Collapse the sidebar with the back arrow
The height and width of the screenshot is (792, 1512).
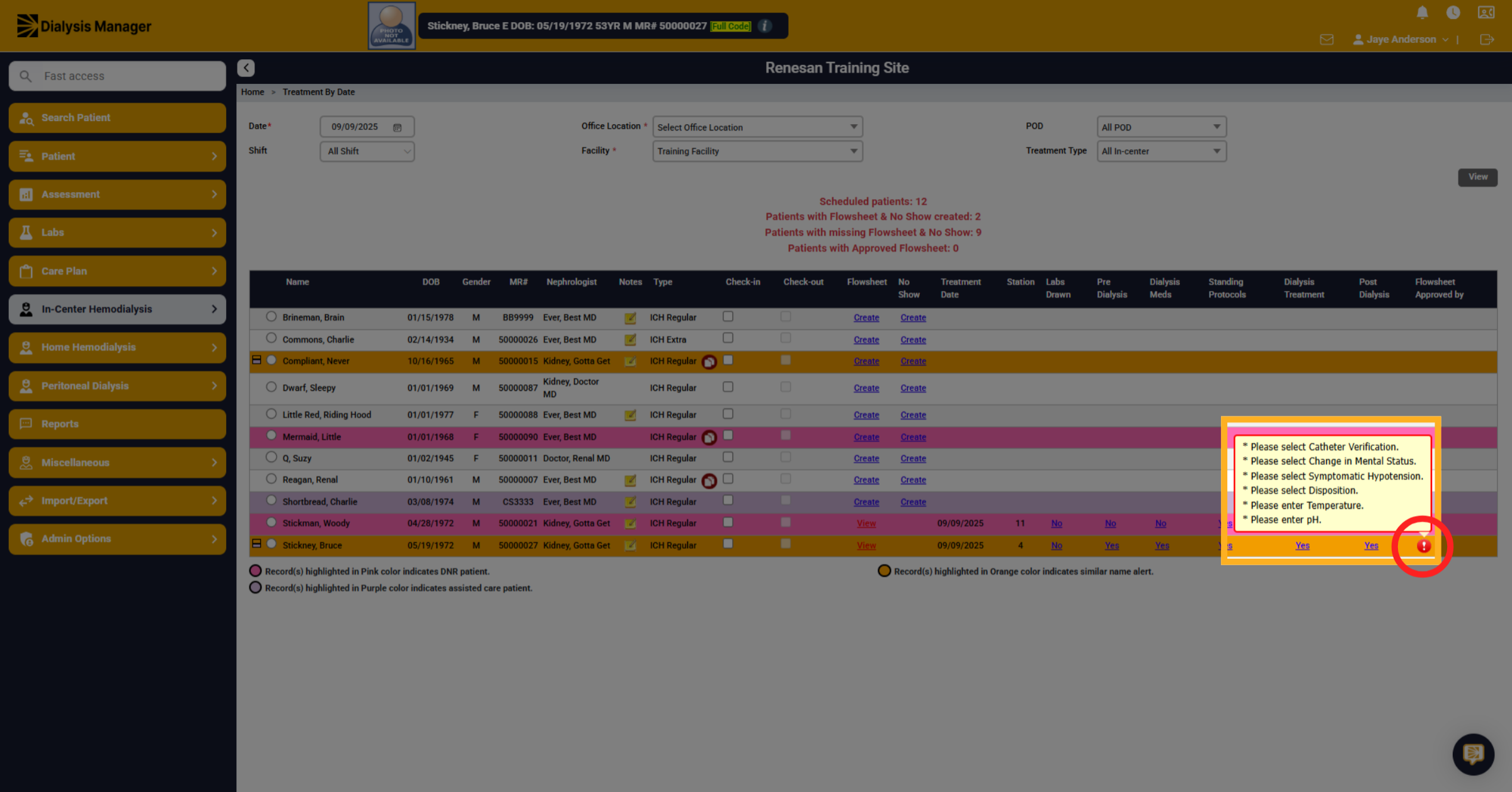[246, 67]
